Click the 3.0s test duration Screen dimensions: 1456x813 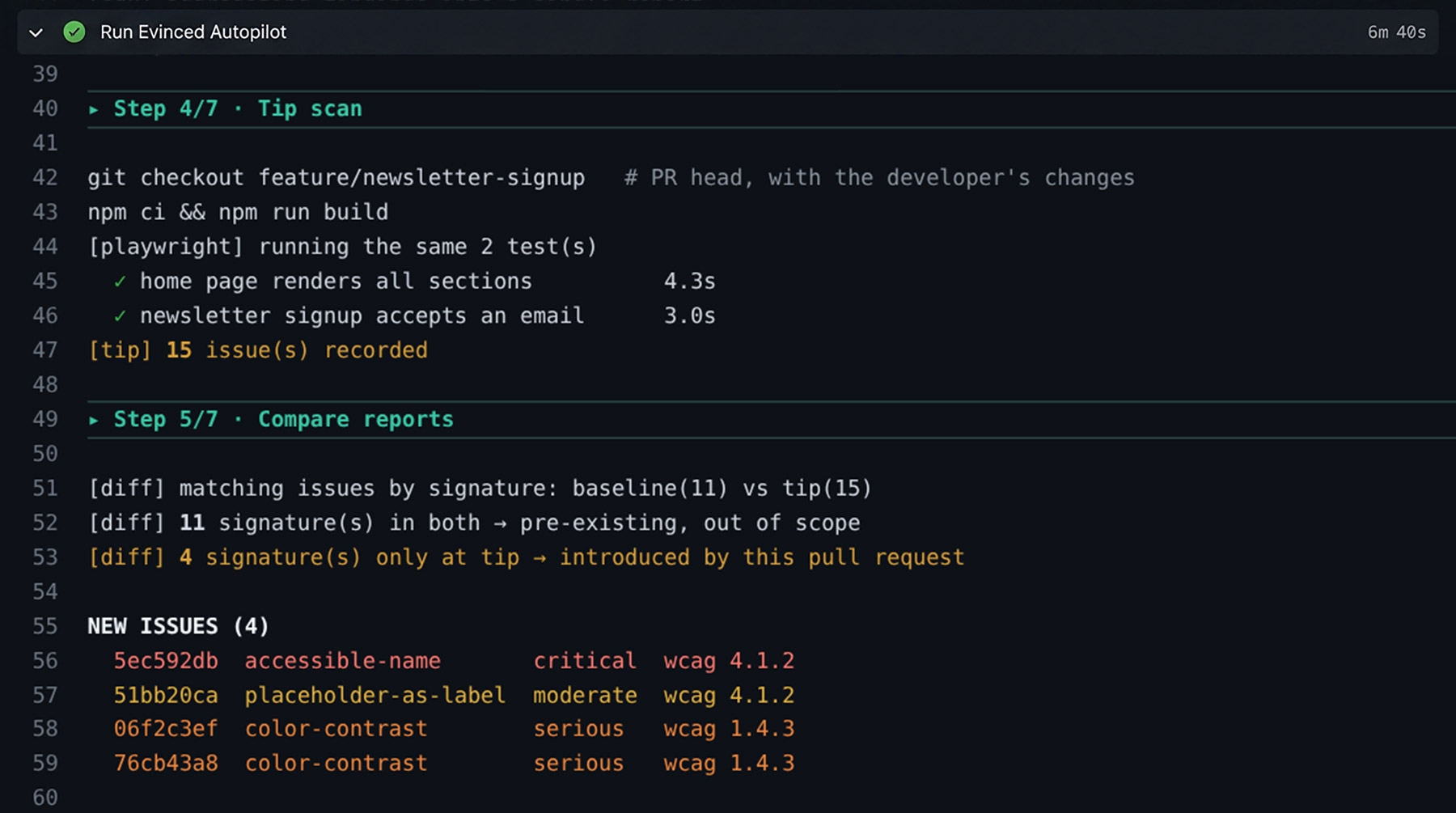pyautogui.click(x=689, y=315)
